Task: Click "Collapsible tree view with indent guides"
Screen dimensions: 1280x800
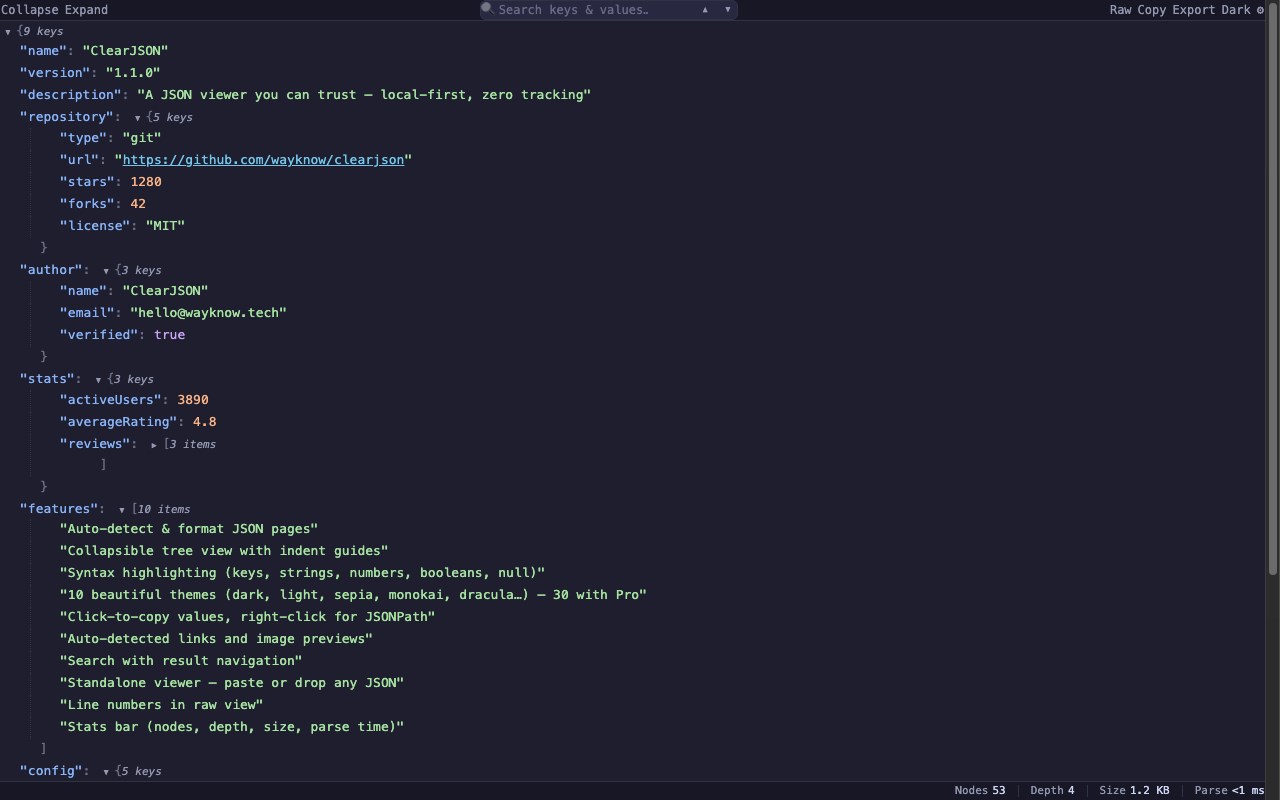Action: point(224,551)
